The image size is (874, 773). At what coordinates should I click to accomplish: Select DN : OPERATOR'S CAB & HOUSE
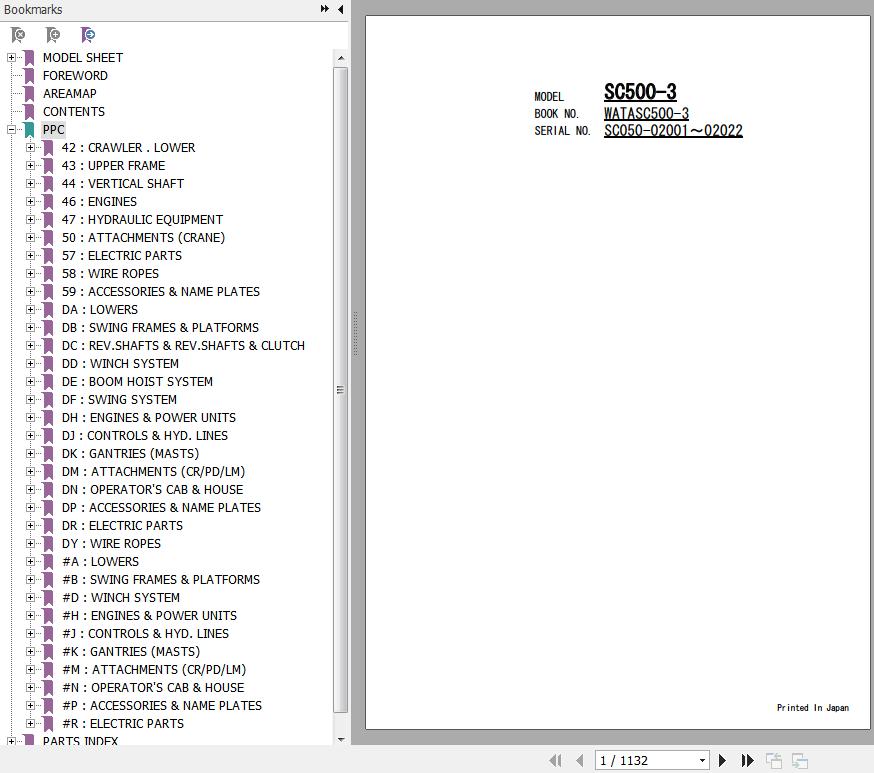152,489
